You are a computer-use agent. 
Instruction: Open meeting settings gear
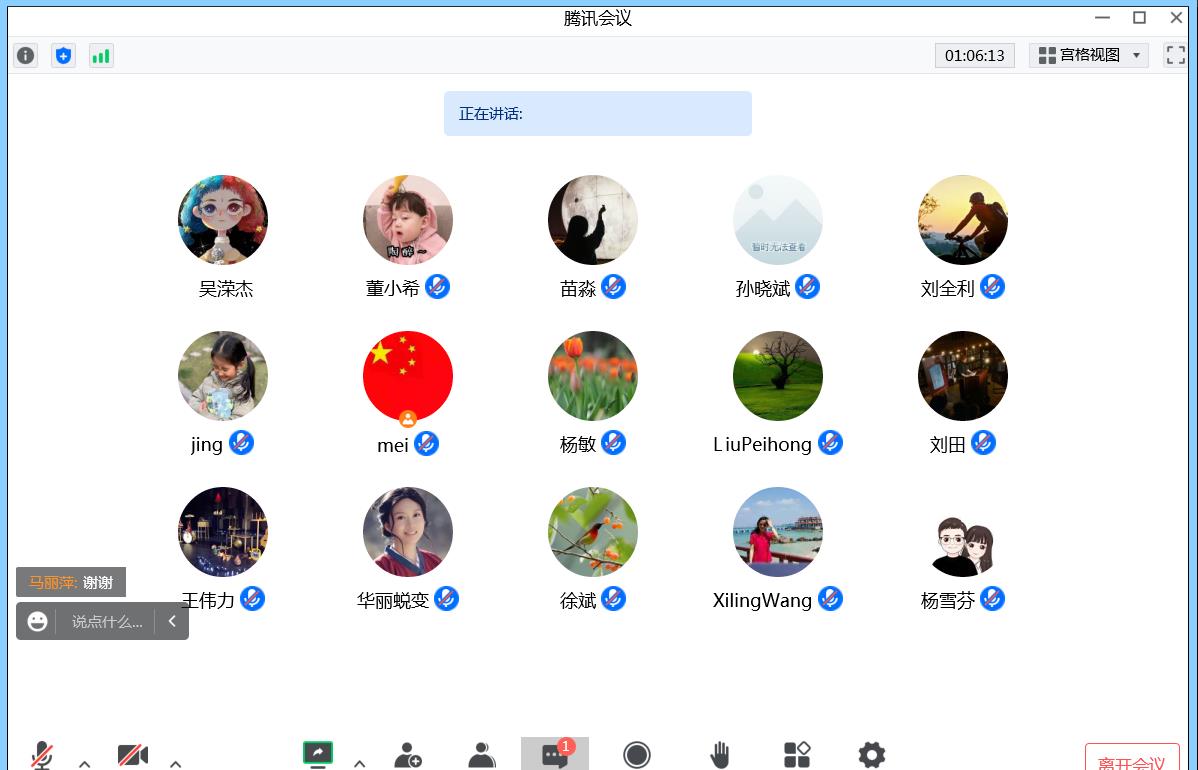(872, 755)
